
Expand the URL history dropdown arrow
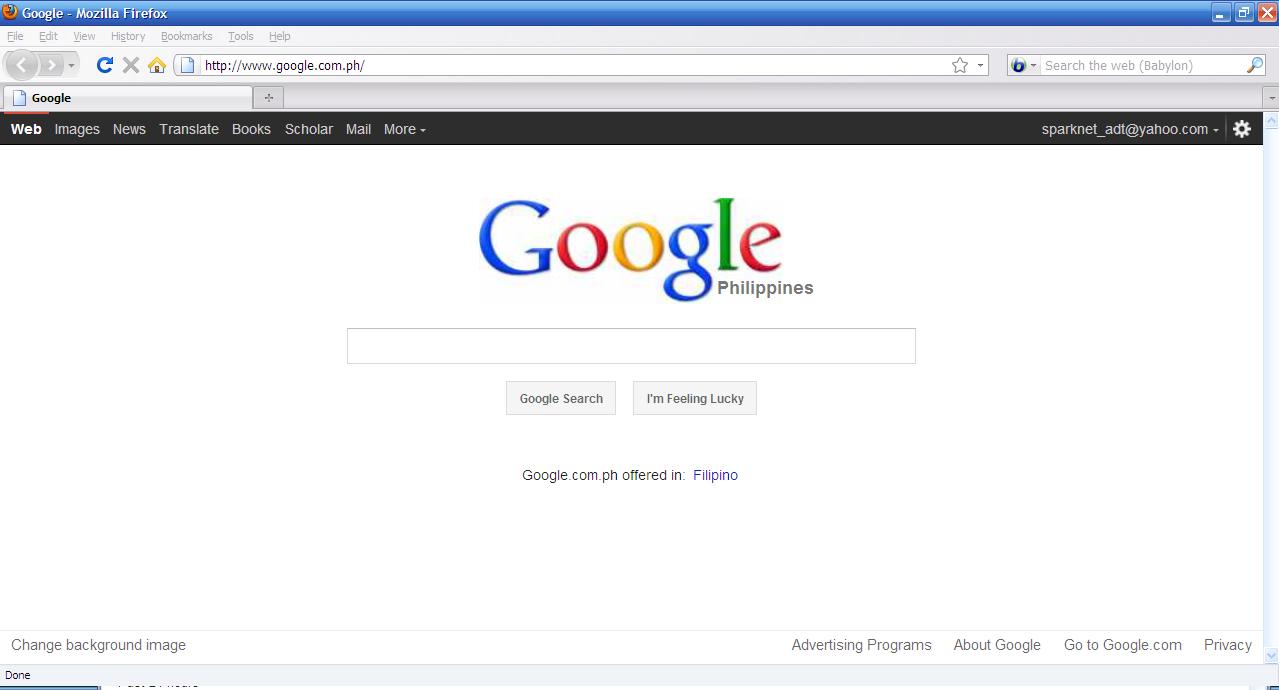(x=980, y=65)
